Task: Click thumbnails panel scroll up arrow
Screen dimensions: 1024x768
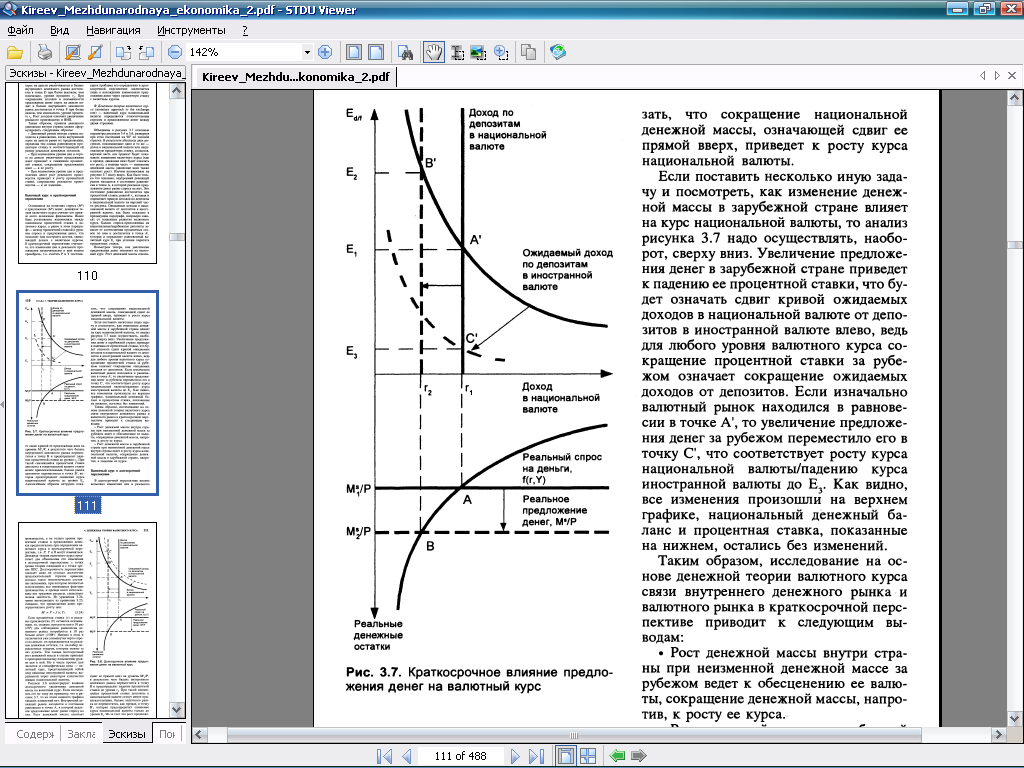Action: tap(177, 91)
